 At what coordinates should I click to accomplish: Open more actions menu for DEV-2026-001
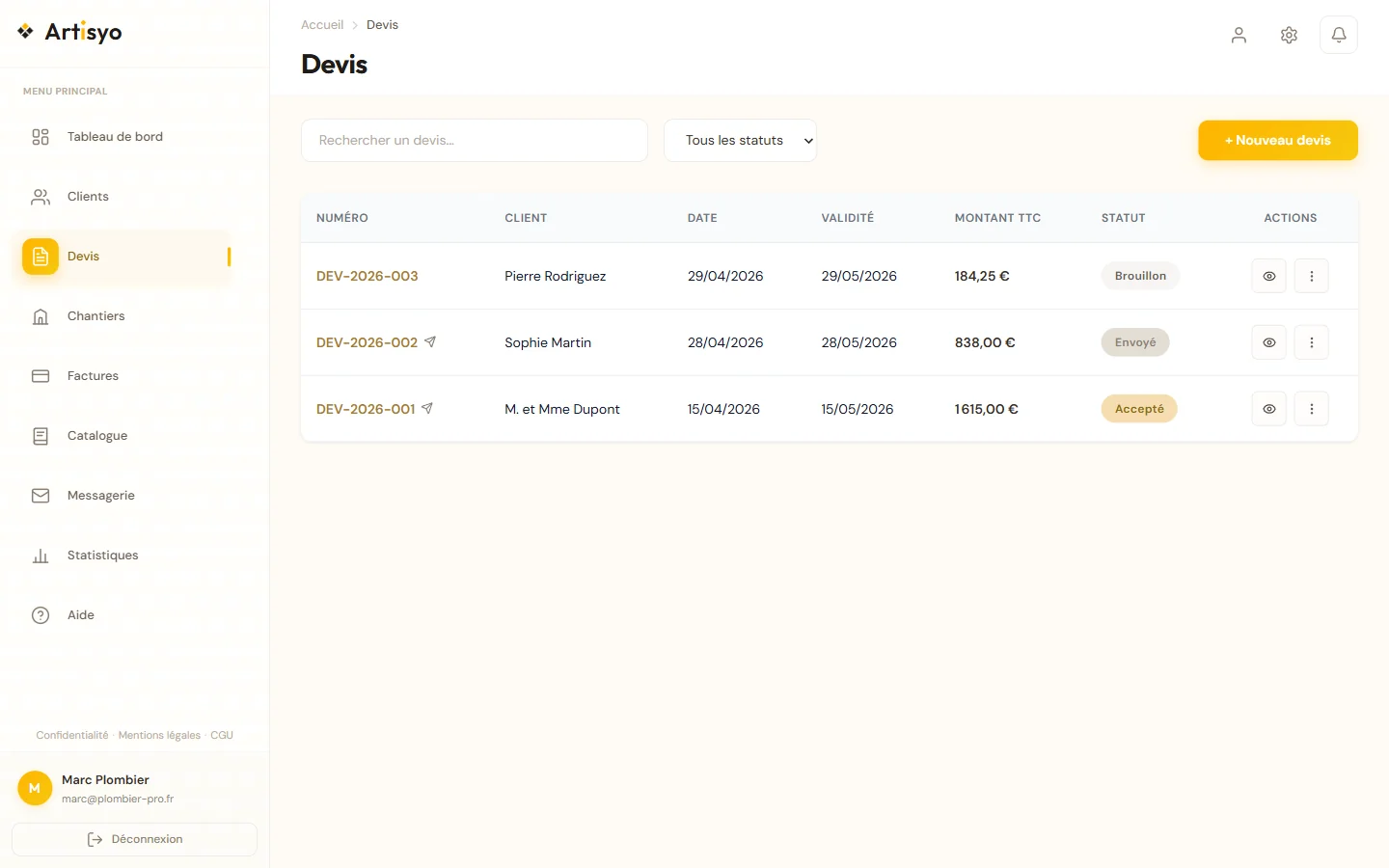1311,409
